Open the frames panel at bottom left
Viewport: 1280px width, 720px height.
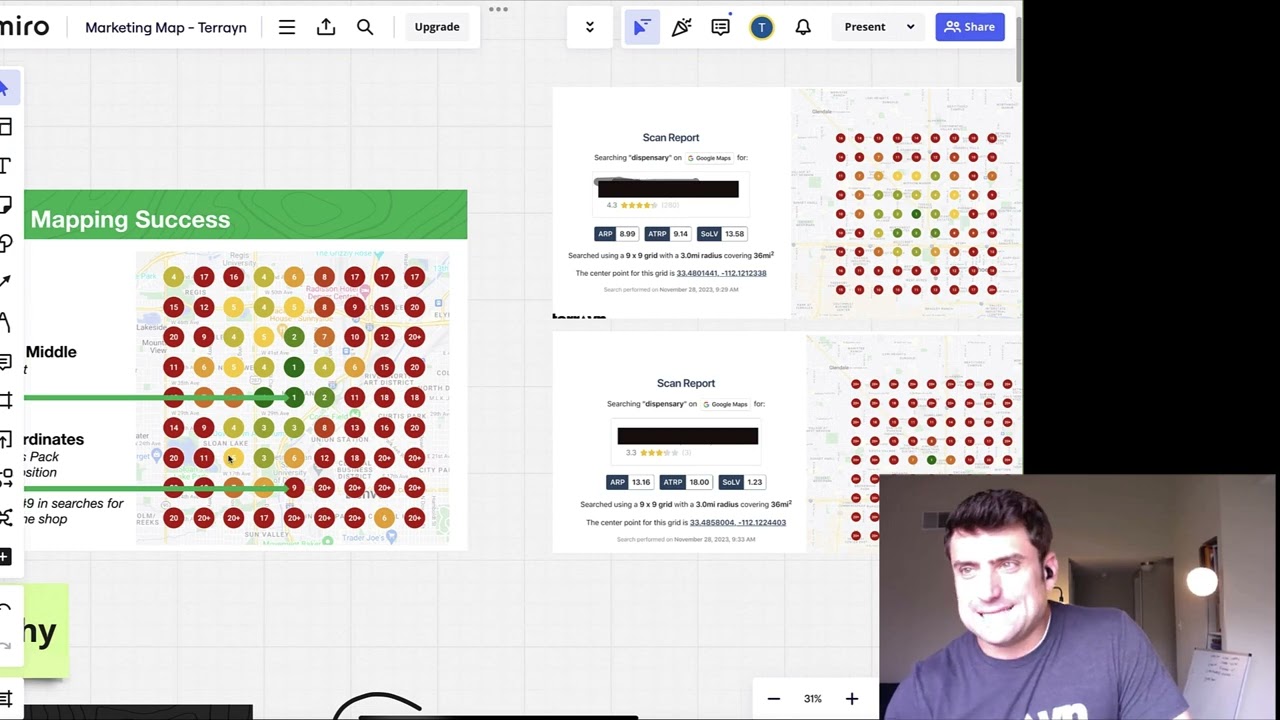pyautogui.click(x=5, y=699)
